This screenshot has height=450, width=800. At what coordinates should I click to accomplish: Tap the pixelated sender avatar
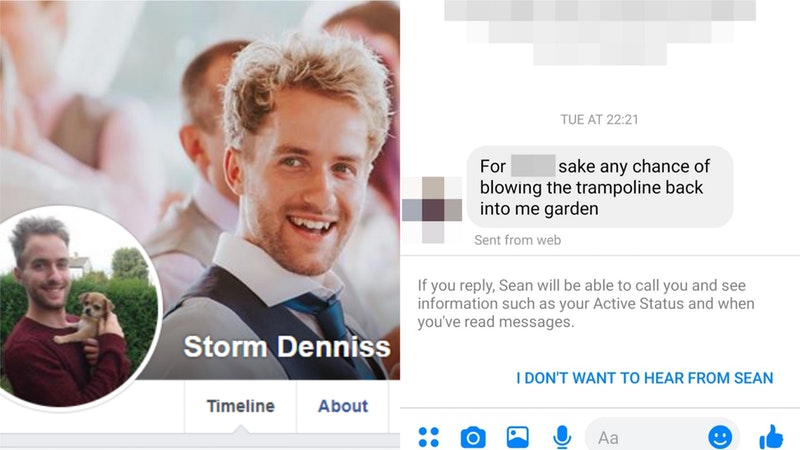[432, 210]
